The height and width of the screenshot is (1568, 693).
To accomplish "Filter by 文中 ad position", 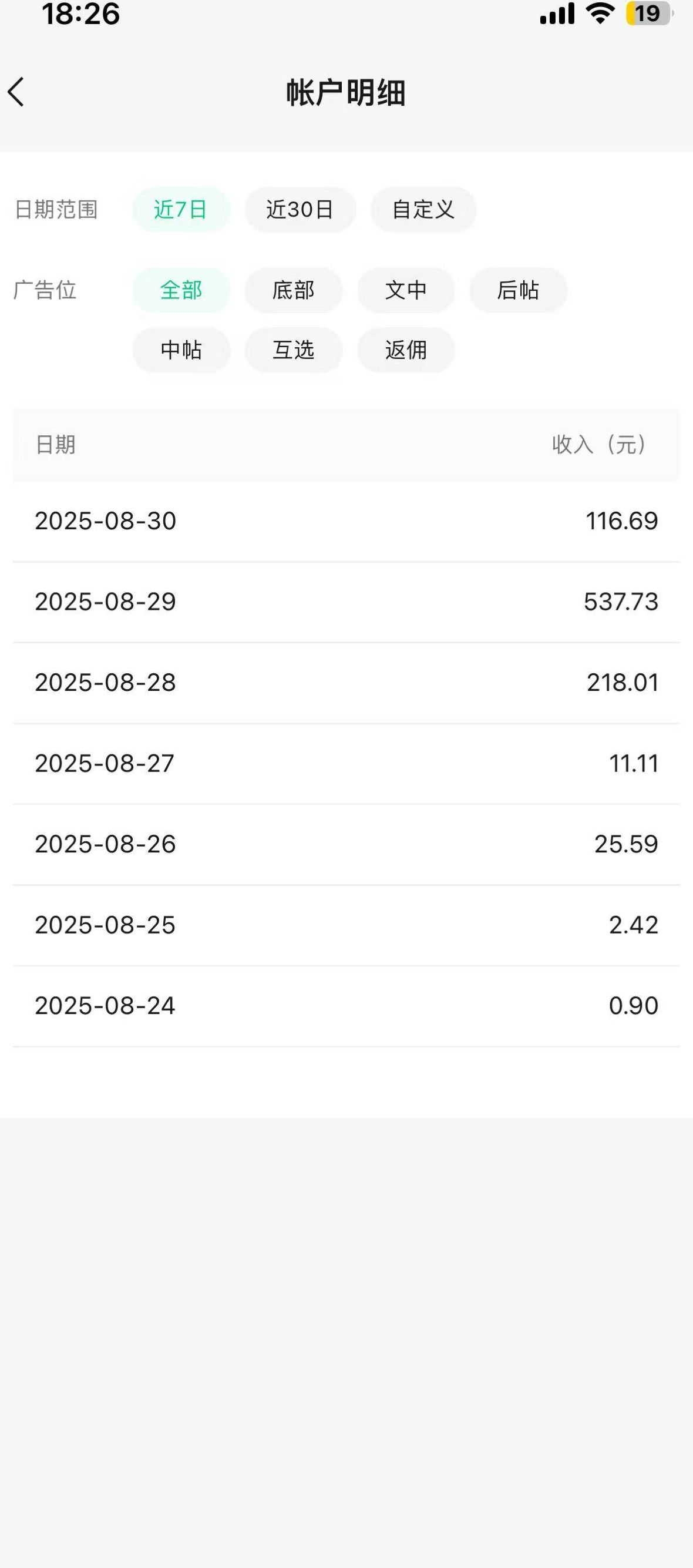I will coord(406,290).
